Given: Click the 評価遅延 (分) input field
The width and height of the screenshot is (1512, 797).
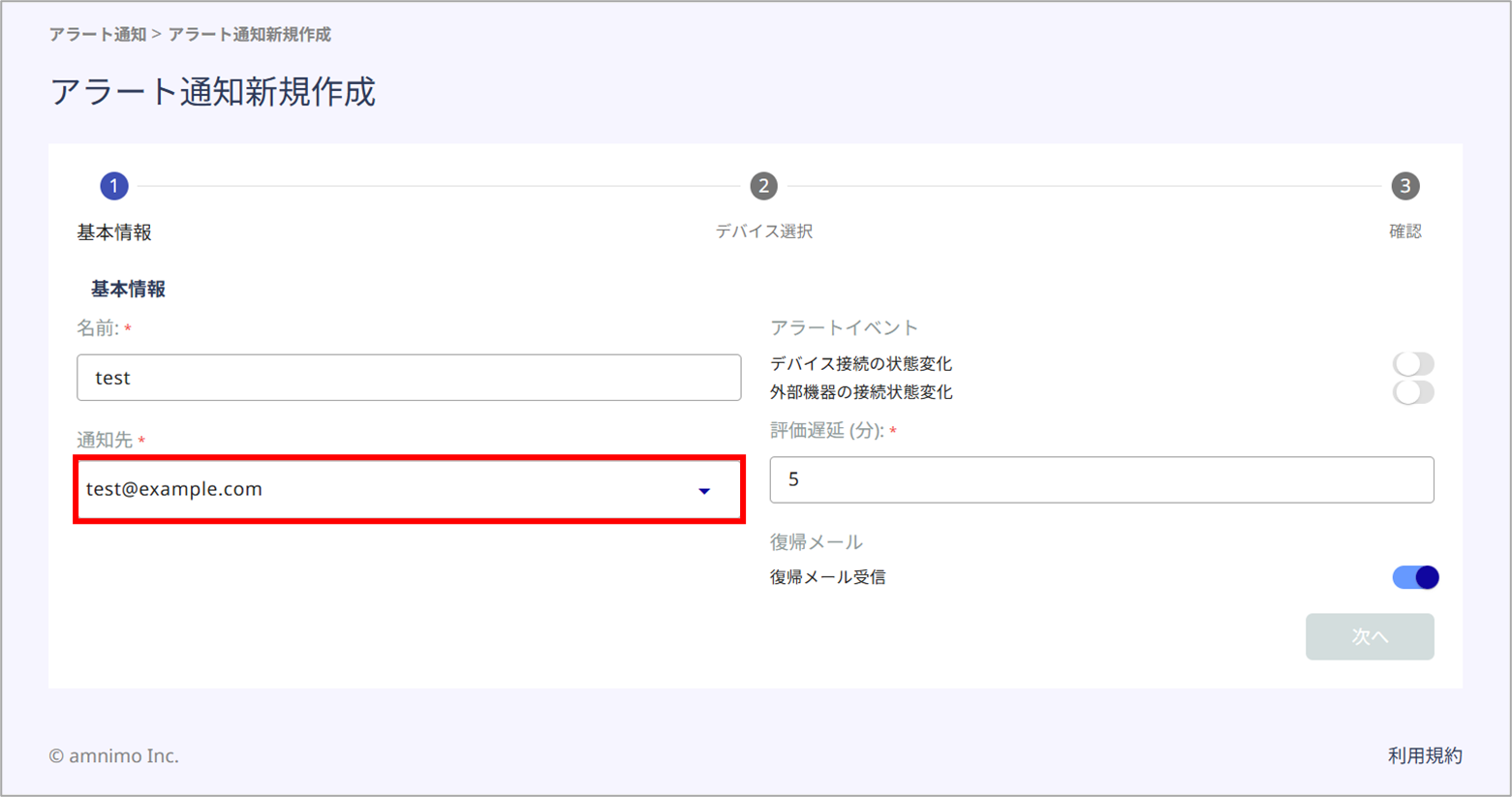Looking at the screenshot, I should pyautogui.click(x=1101, y=479).
